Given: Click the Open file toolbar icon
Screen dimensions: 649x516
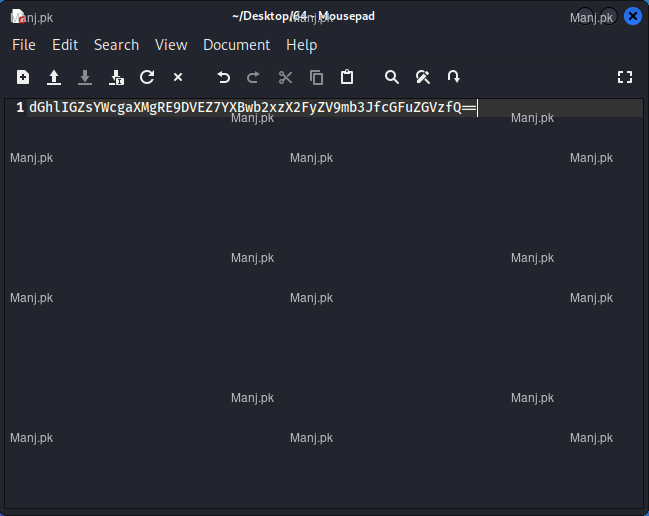Looking at the screenshot, I should 54,77.
